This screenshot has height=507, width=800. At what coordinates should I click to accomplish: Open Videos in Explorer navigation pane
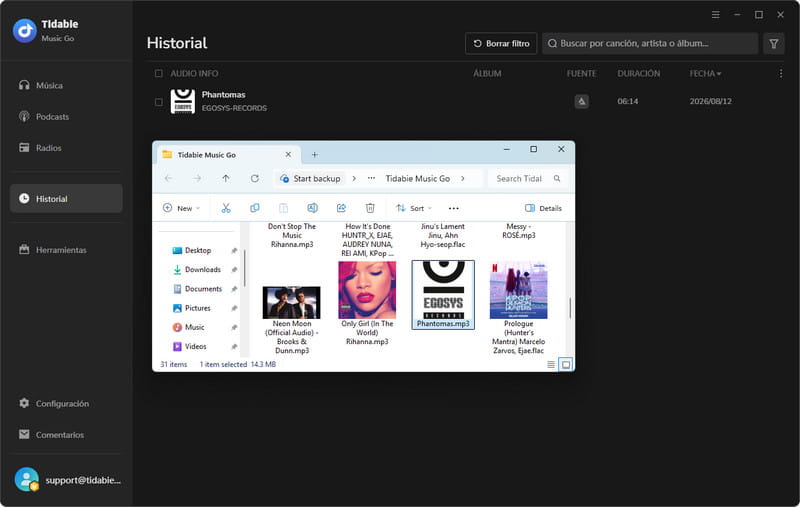point(190,346)
